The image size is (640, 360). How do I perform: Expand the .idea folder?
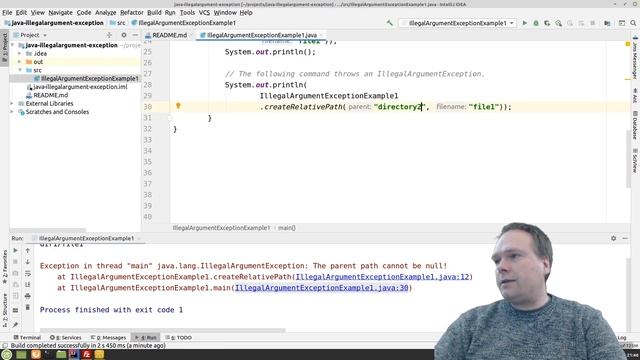point(20,53)
